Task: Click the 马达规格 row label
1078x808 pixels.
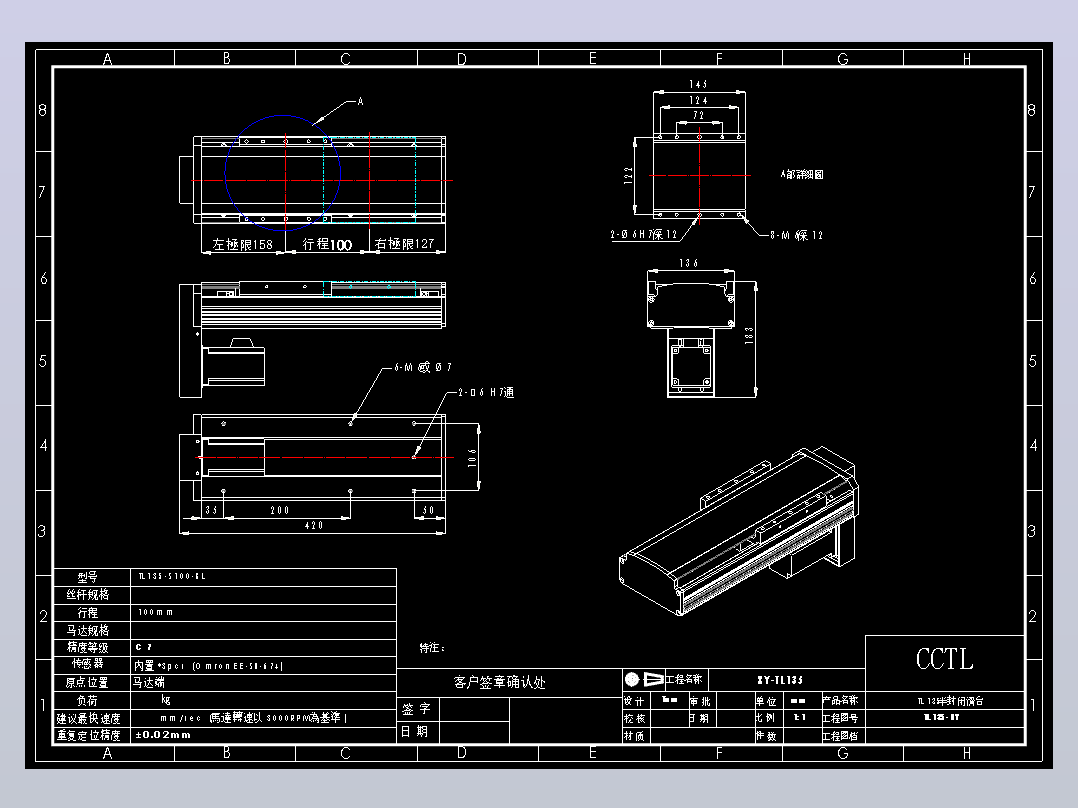Action: [87, 630]
